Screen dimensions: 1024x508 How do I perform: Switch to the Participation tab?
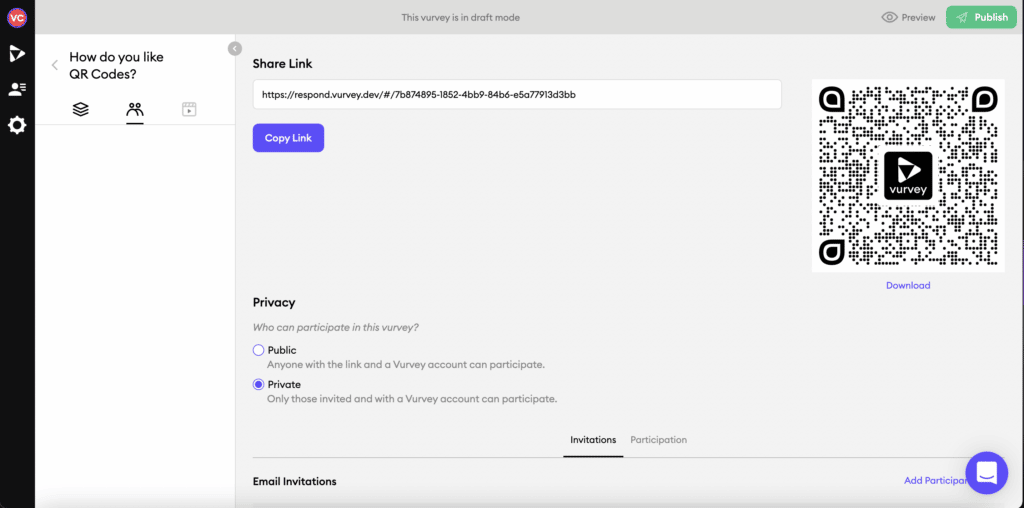658,440
